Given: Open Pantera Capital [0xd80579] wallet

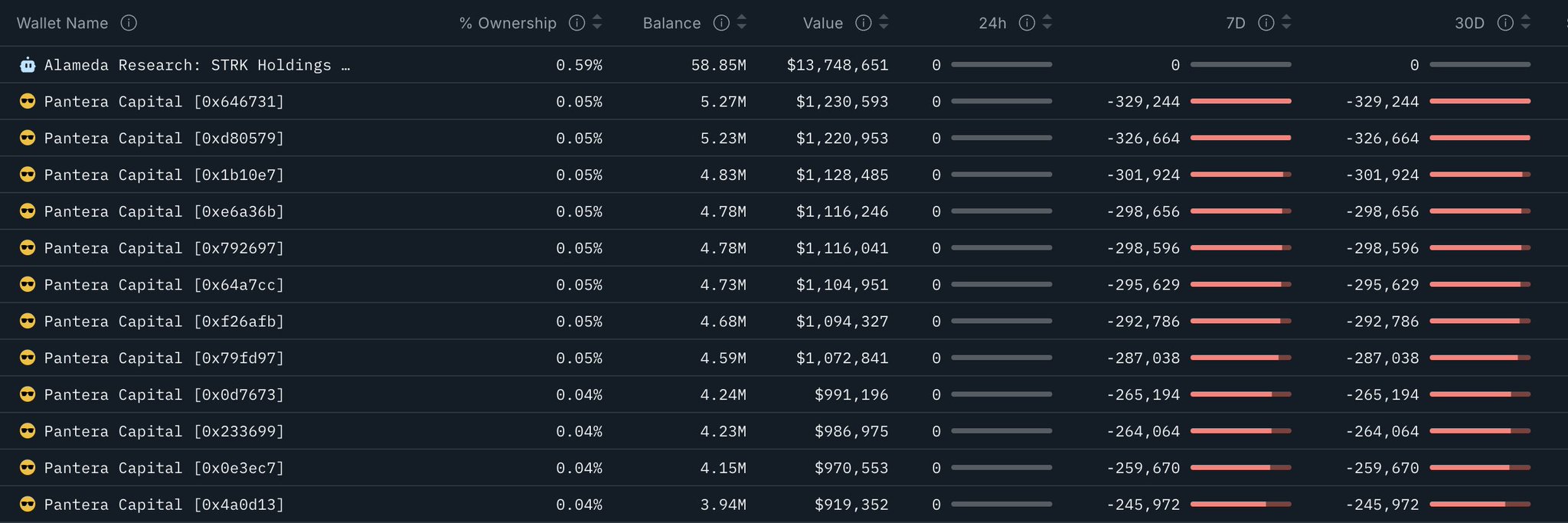Looking at the screenshot, I should (x=164, y=139).
